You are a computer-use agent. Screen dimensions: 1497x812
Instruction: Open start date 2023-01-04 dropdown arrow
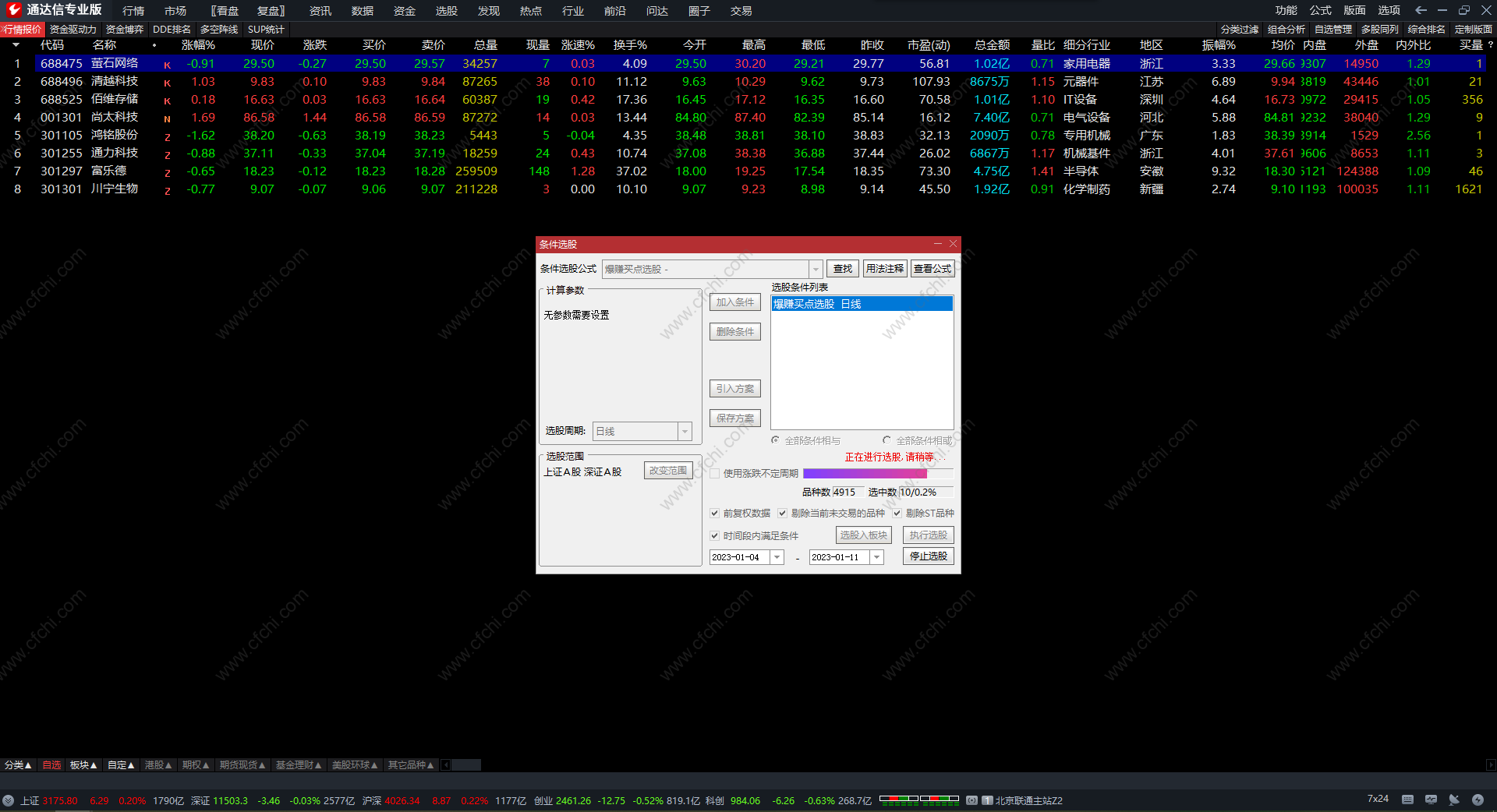777,557
